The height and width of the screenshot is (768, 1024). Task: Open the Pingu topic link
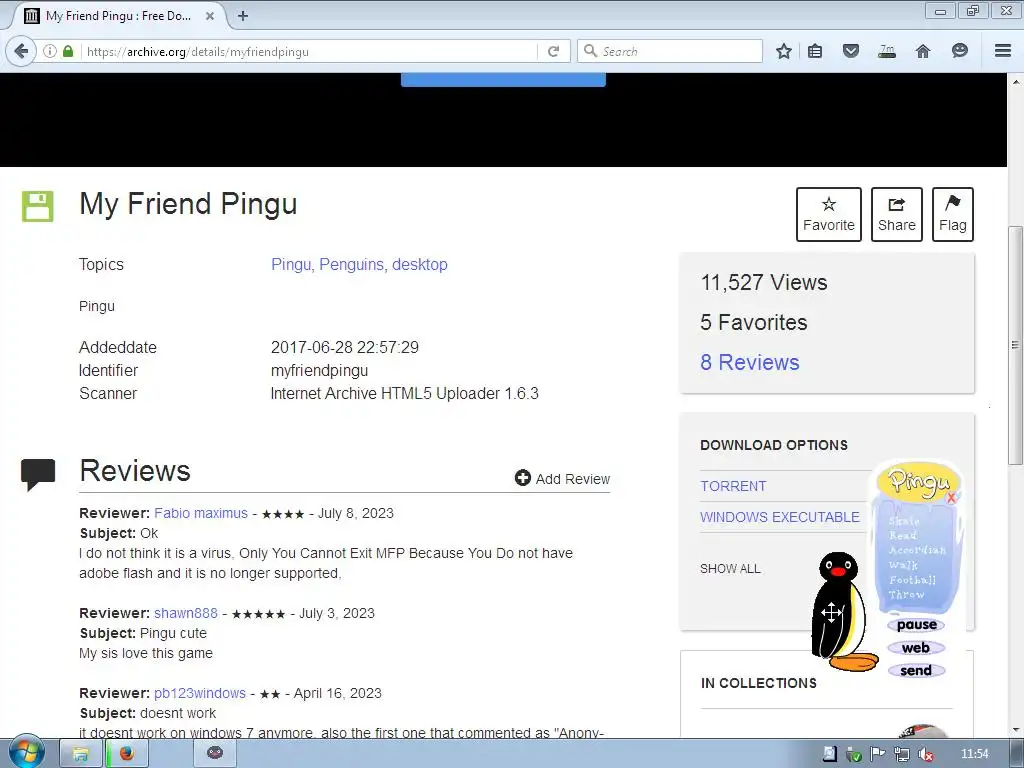[x=291, y=264]
